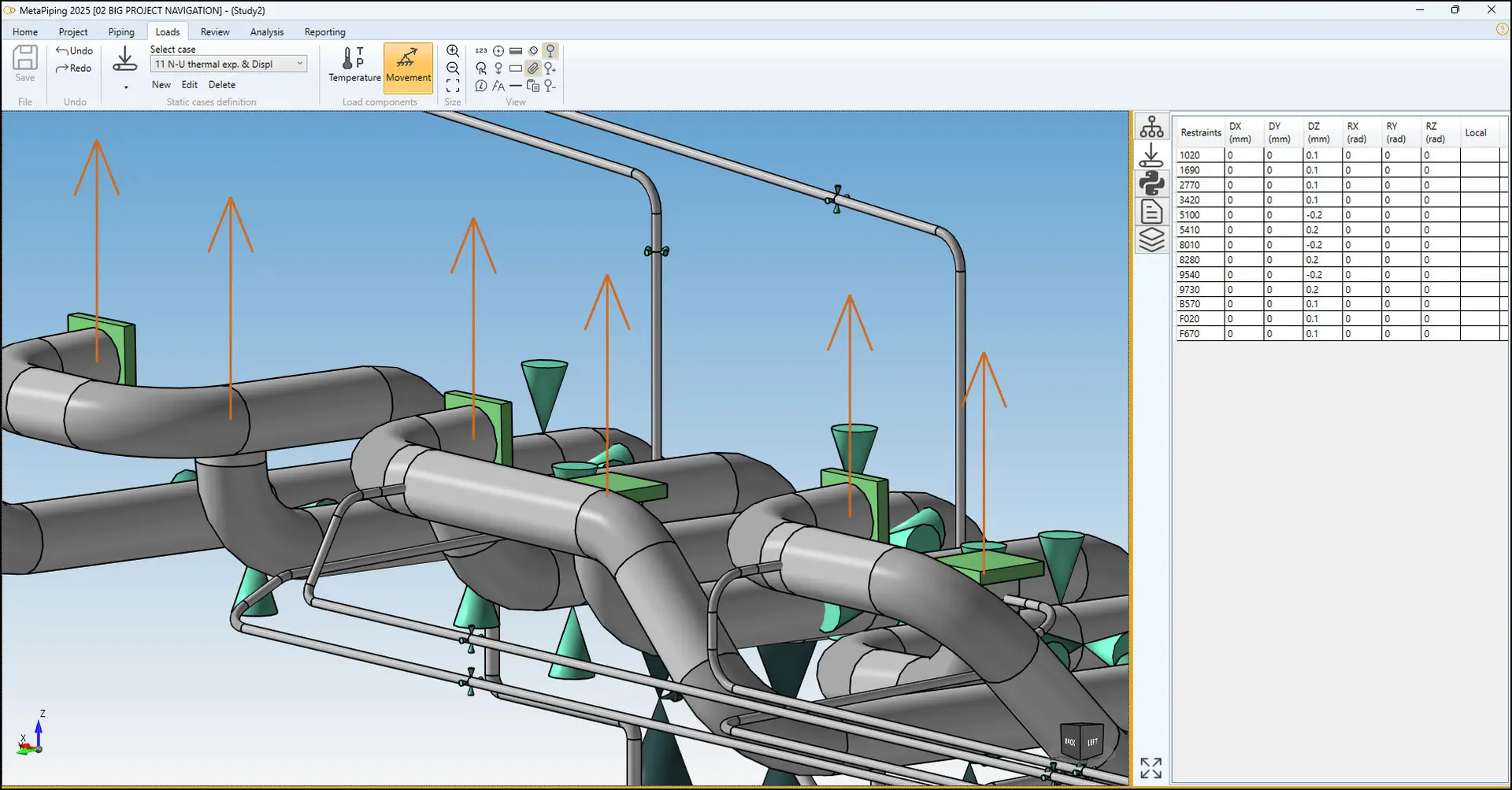The width and height of the screenshot is (1512, 790).
Task: Click the fit-to-screen size icon
Action: [x=453, y=86]
